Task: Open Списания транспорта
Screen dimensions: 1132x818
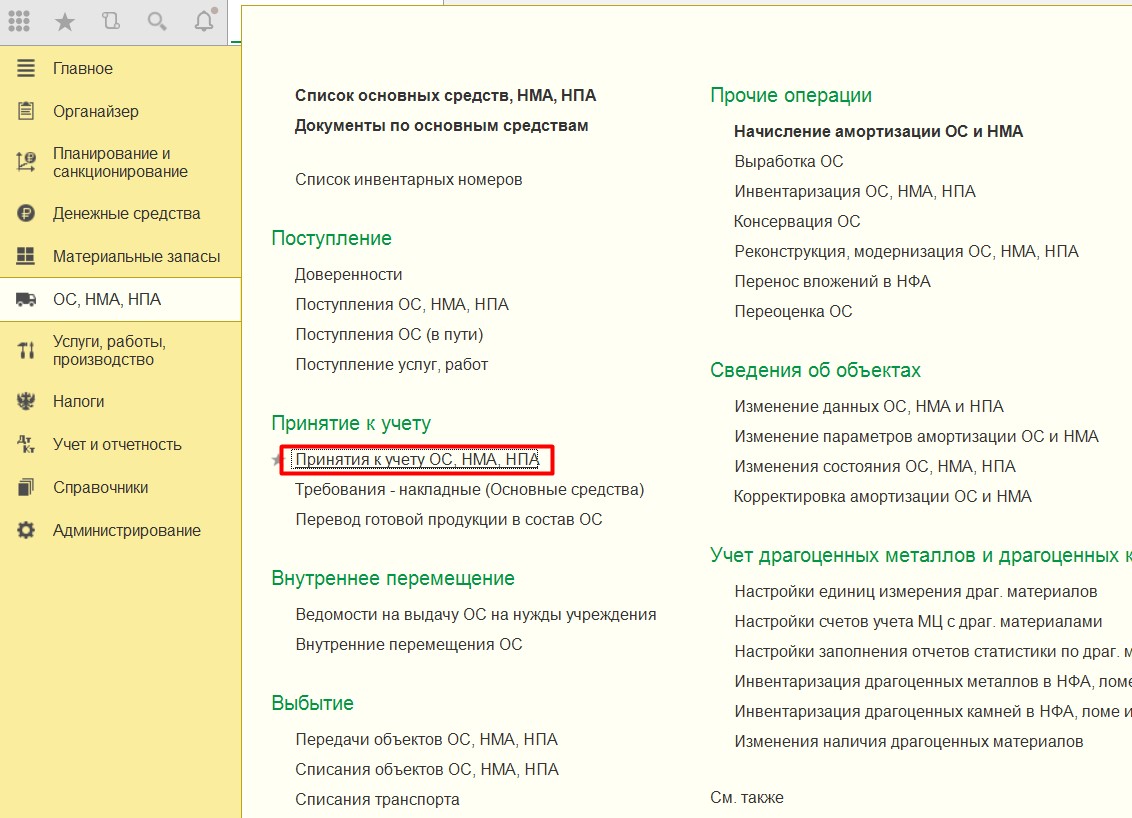Action: coord(378,799)
